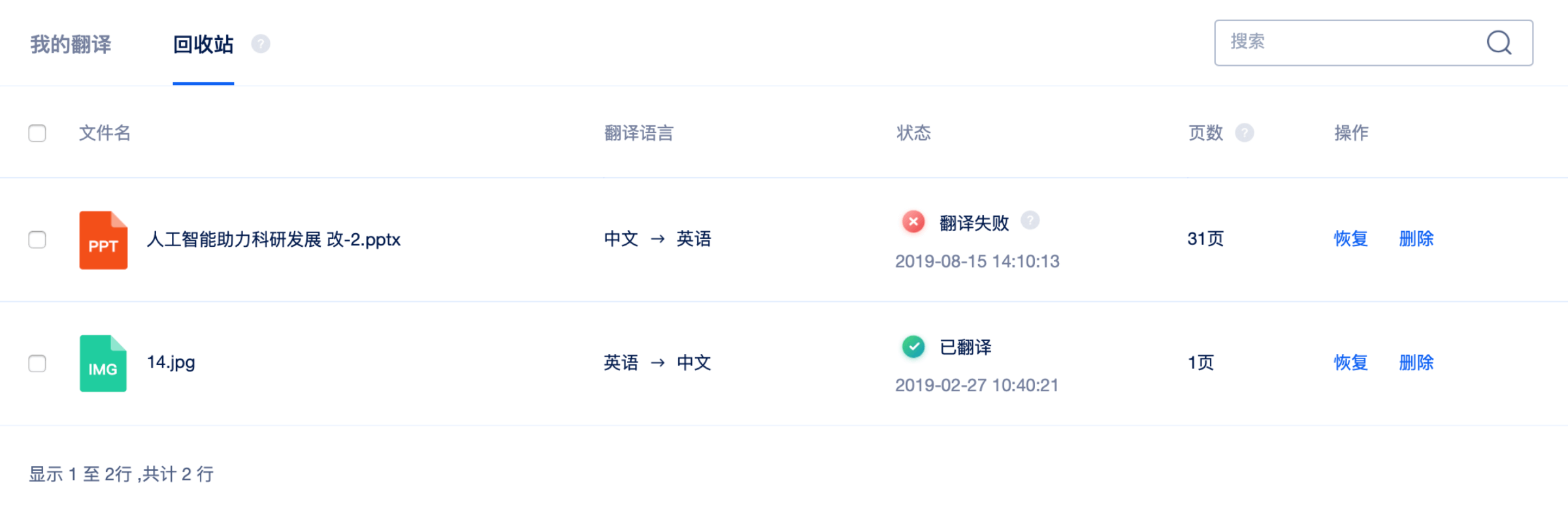Screen dimensions: 1568x525
Task: Click the green IMG file icon
Action: [103, 363]
